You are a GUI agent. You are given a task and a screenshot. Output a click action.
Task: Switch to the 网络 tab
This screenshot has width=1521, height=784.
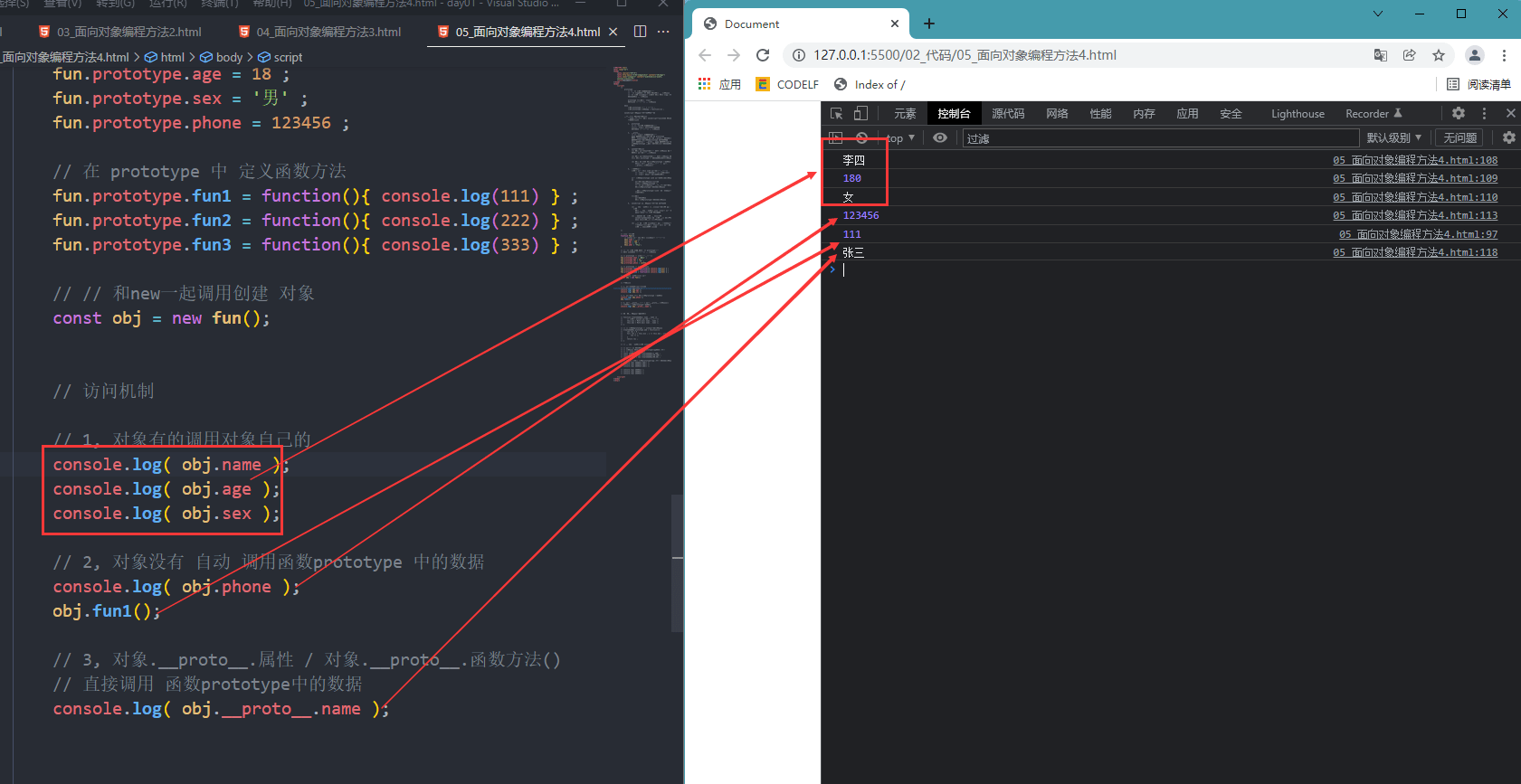(x=1057, y=113)
